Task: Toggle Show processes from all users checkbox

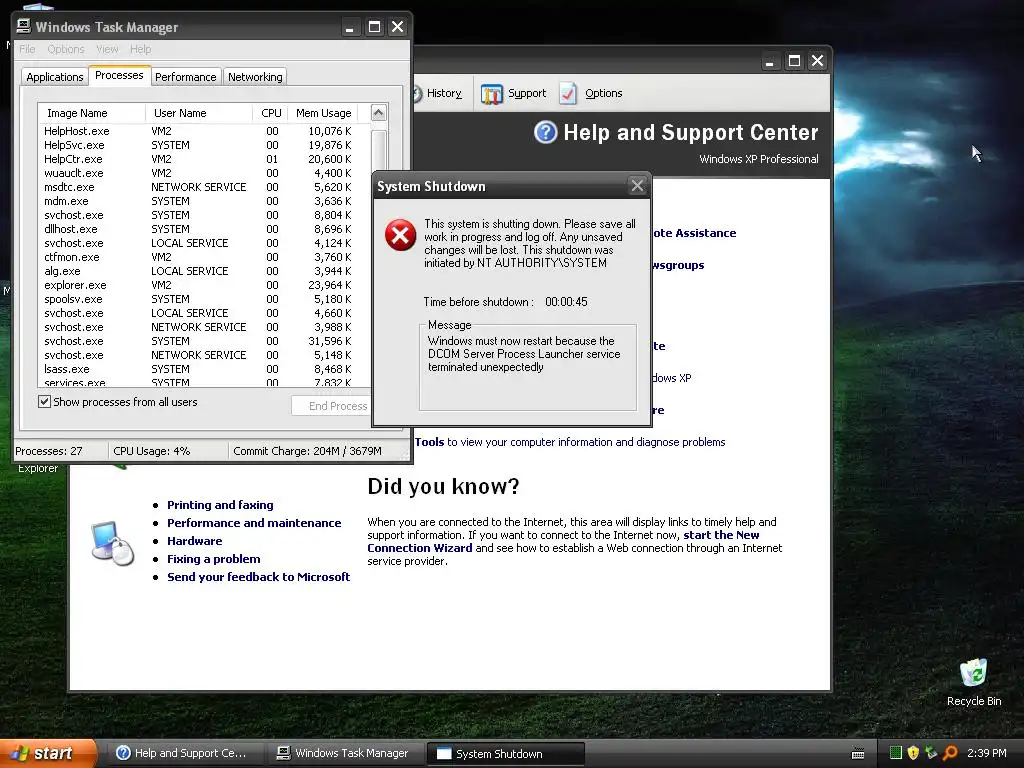Action: (44, 402)
